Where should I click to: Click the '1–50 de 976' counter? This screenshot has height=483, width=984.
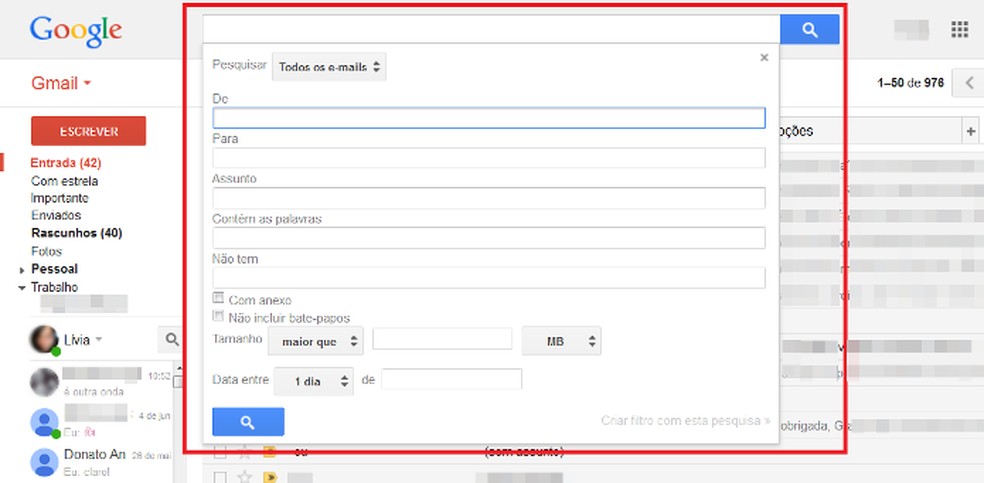coord(911,83)
